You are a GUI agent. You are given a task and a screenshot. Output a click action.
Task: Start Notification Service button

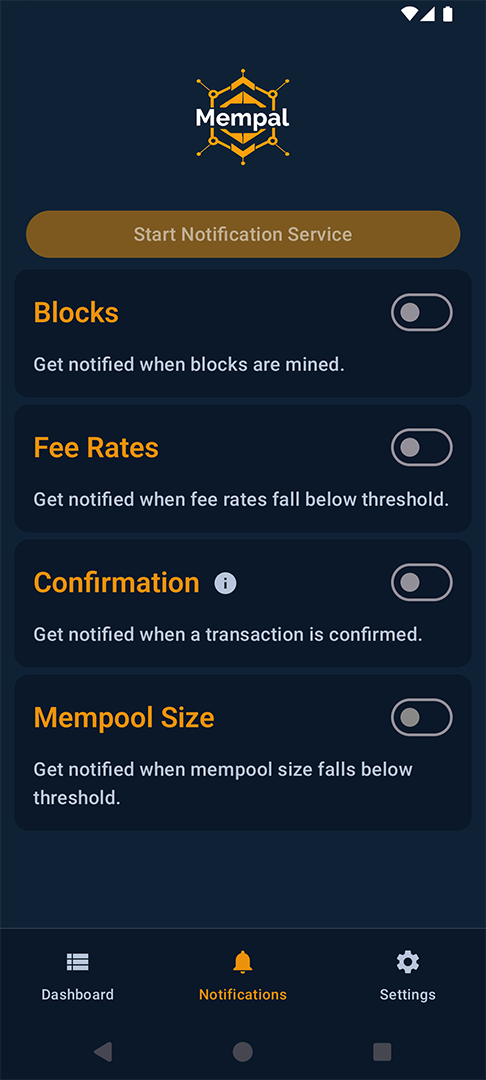pos(243,234)
